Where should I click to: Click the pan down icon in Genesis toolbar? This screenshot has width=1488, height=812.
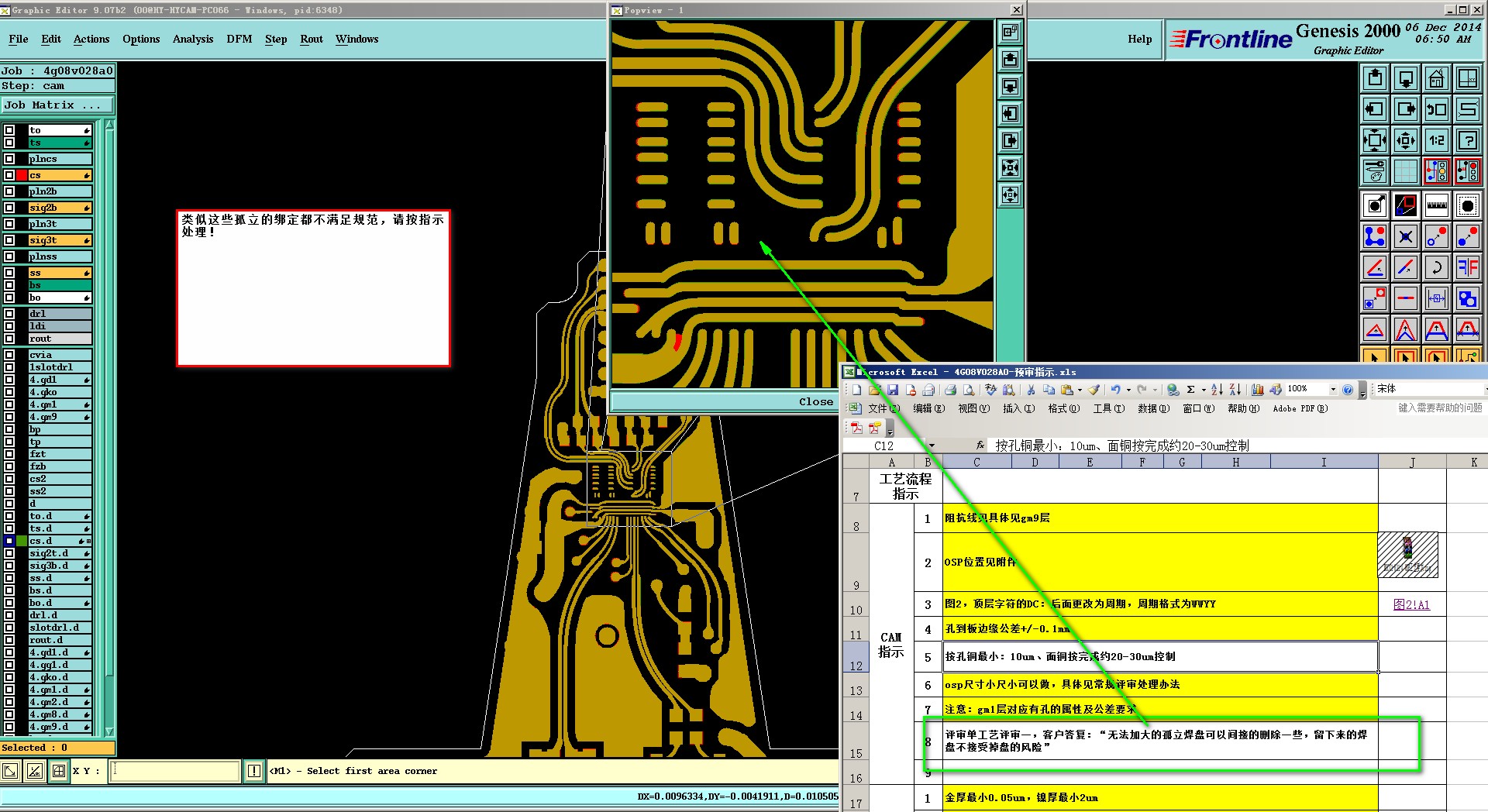[x=1406, y=78]
